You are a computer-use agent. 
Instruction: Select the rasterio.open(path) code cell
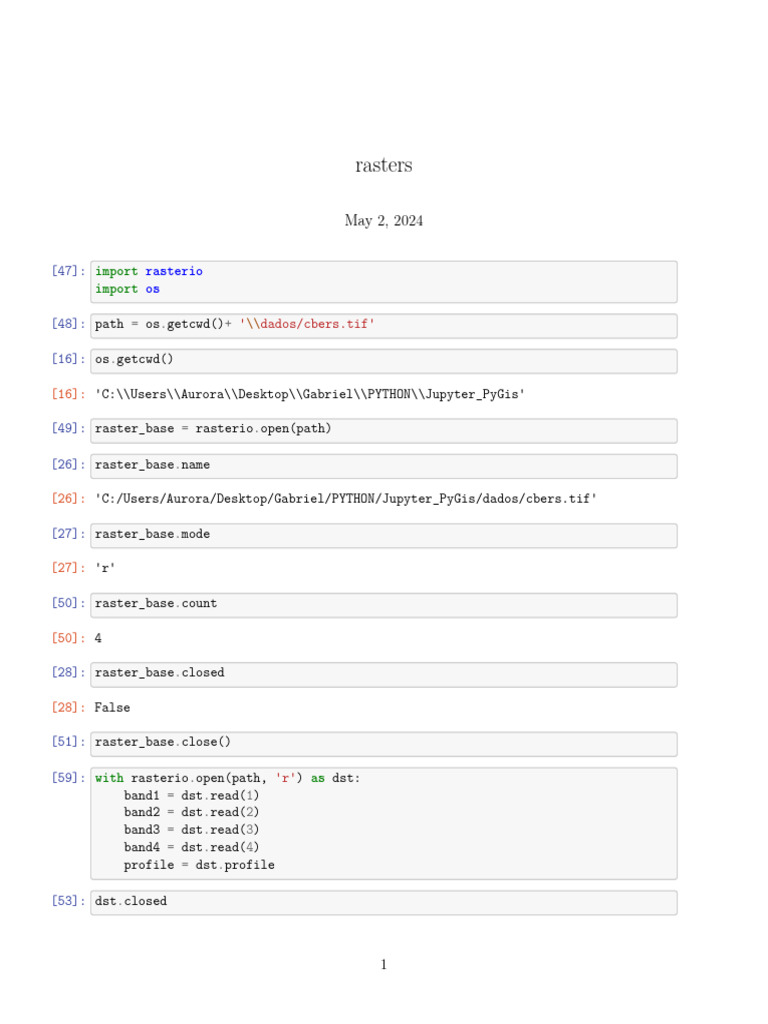click(383, 430)
